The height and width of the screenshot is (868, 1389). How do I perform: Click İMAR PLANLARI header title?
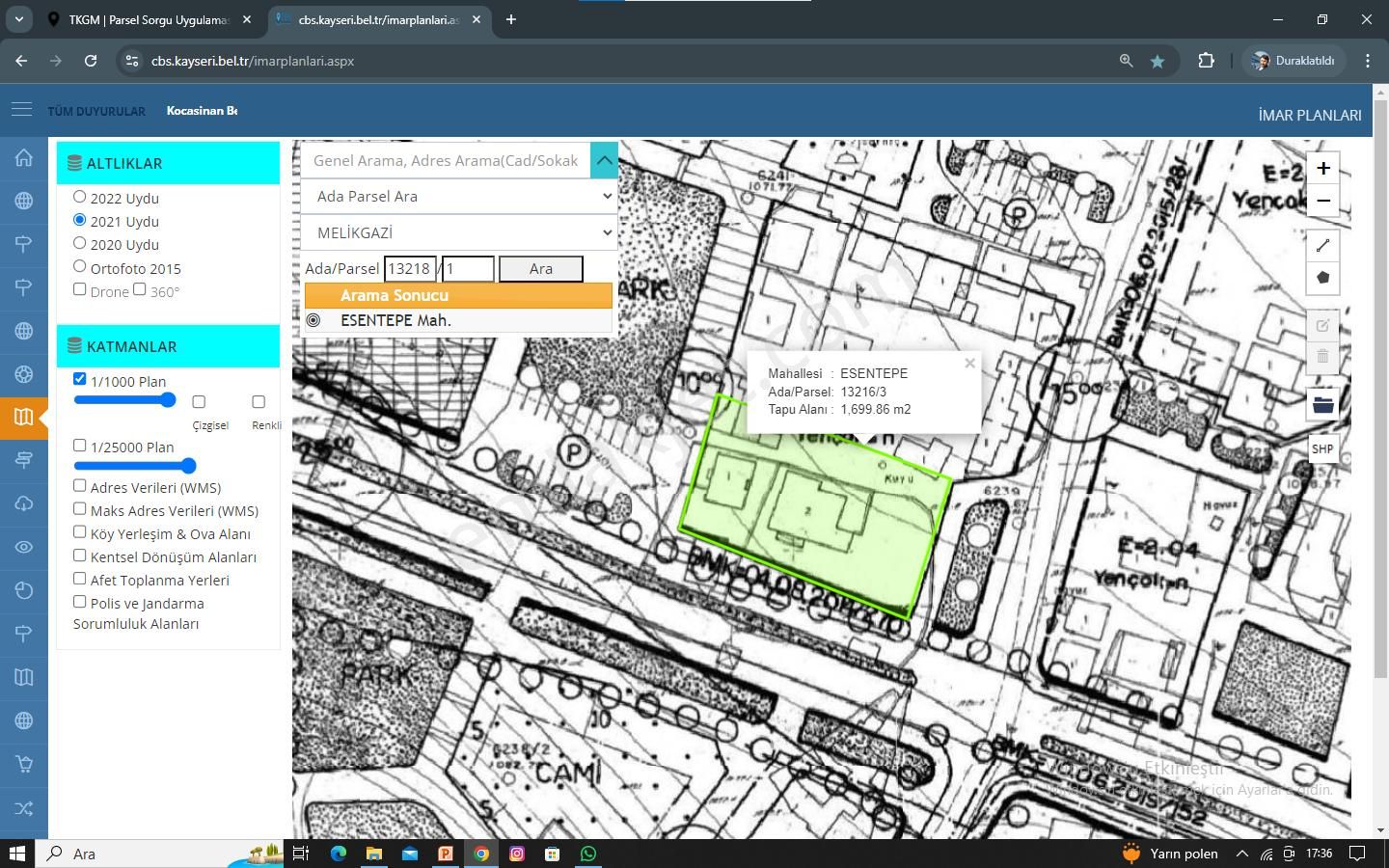1310,115
